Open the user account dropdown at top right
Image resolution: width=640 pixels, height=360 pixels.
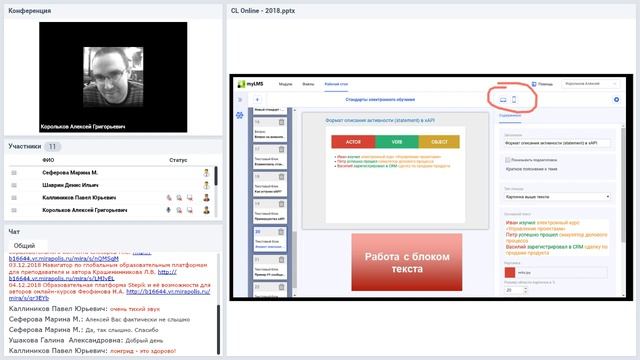(x=590, y=84)
